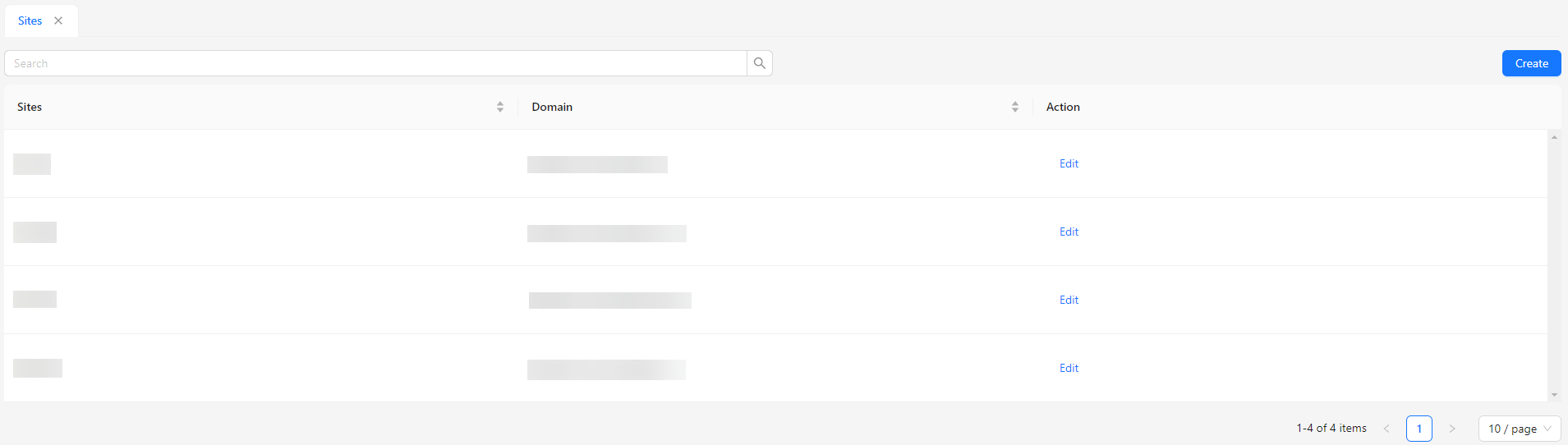
Task: Select page 1 in pagination
Action: point(1419,429)
